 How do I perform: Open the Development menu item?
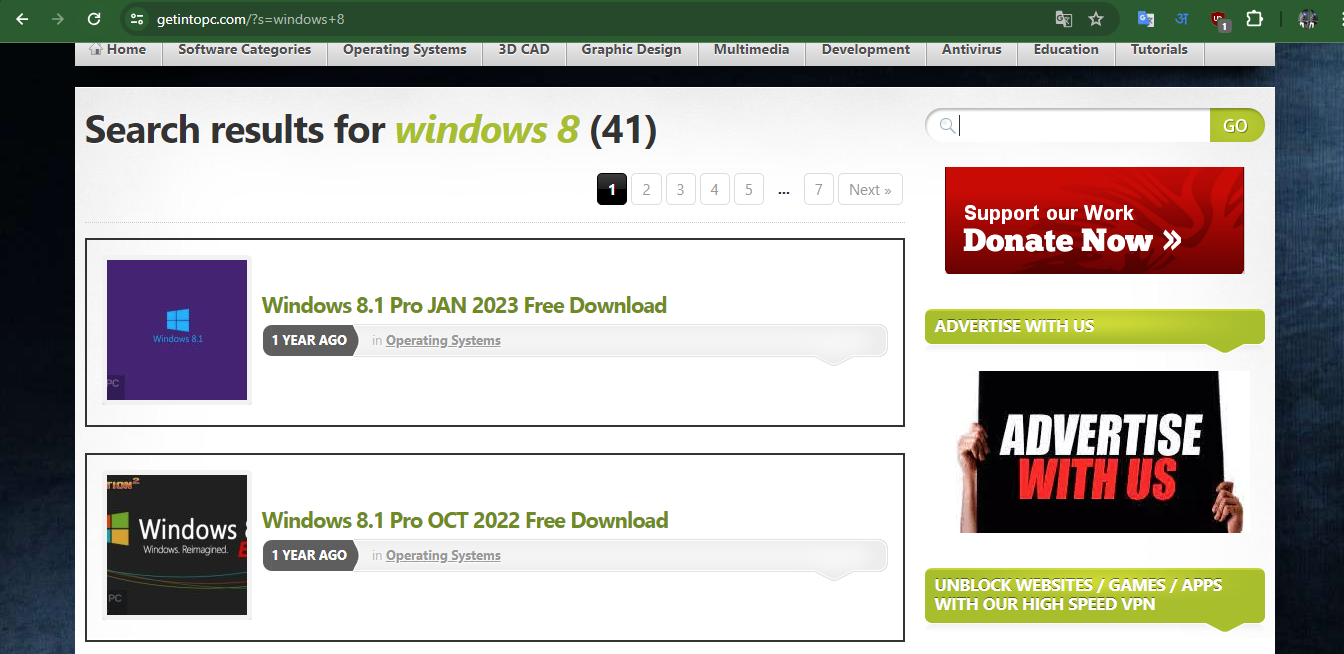click(866, 49)
